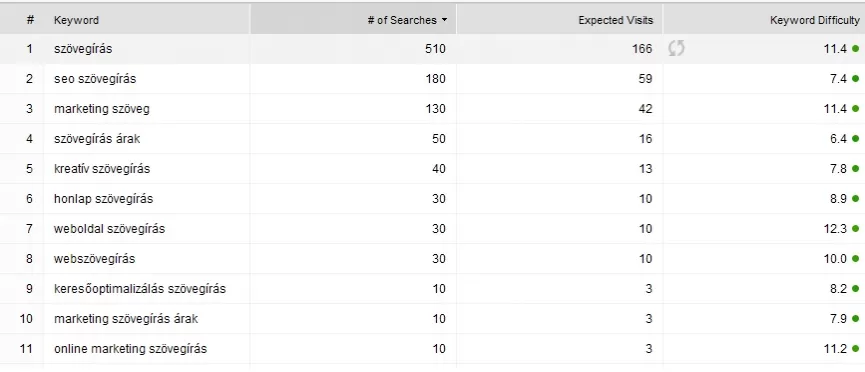This screenshot has height=372, width=865.
Task: Click the green dot beside difficulty 10.0
Action: point(856,259)
